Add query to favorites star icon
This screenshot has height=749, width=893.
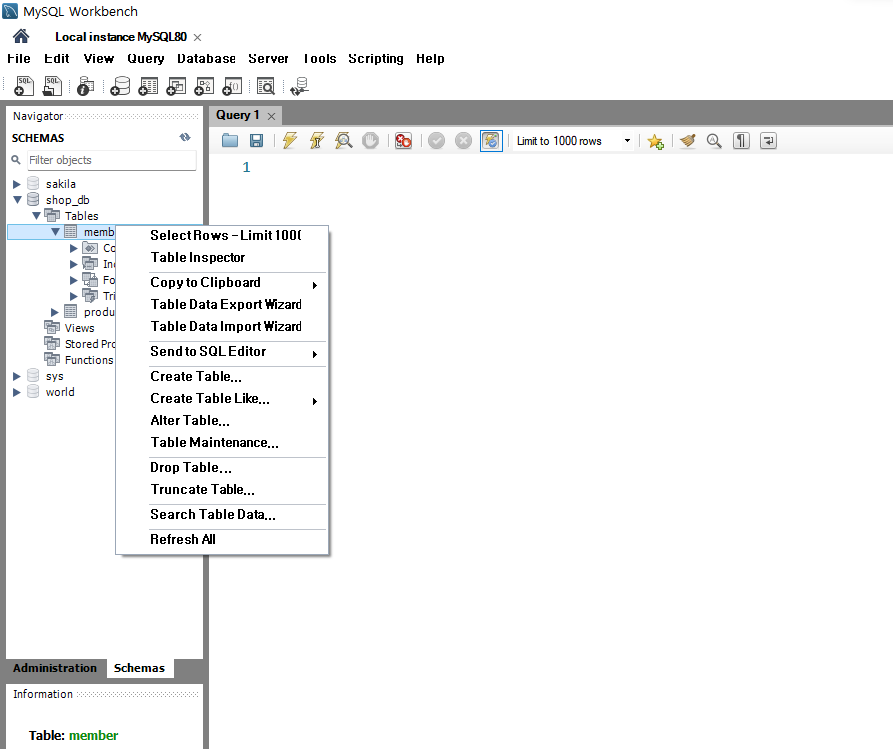[x=656, y=141]
